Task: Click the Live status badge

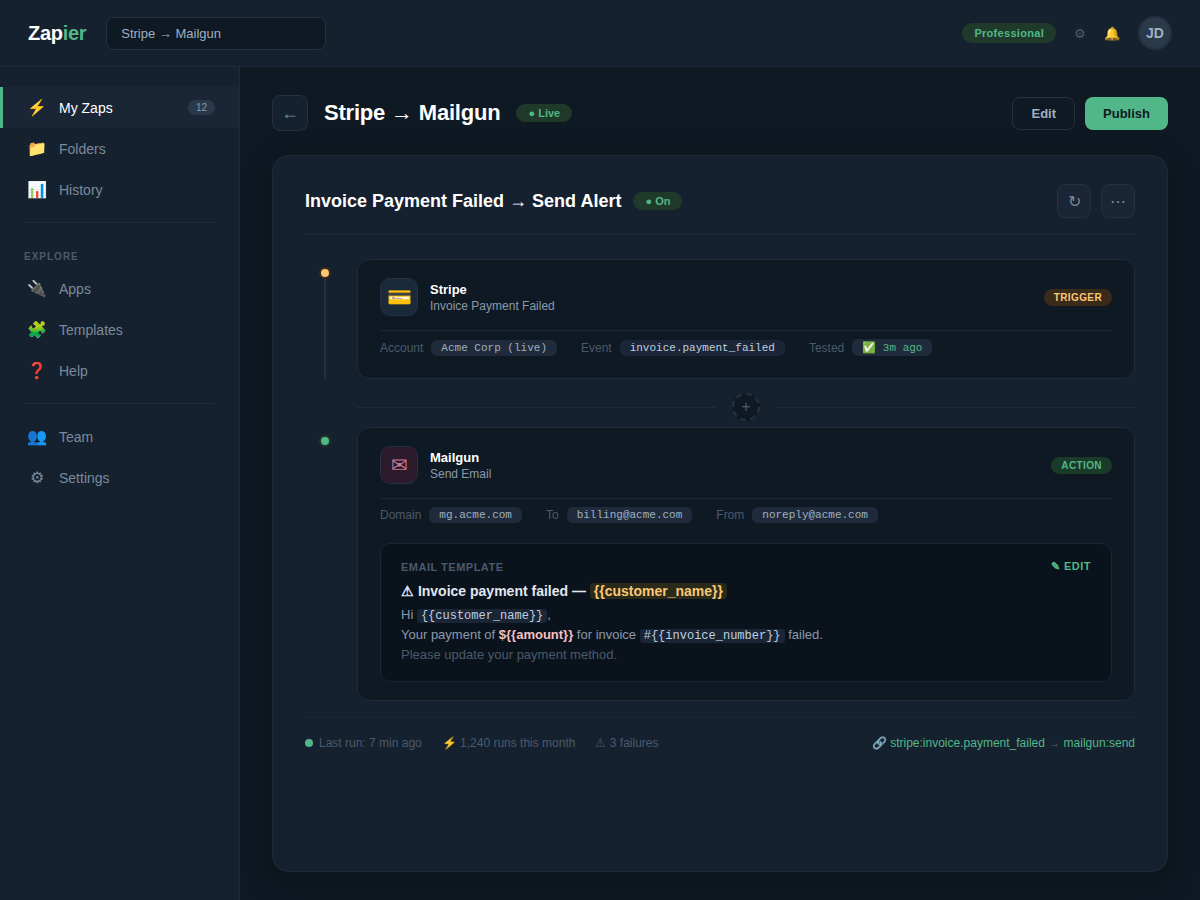Action: (x=544, y=113)
